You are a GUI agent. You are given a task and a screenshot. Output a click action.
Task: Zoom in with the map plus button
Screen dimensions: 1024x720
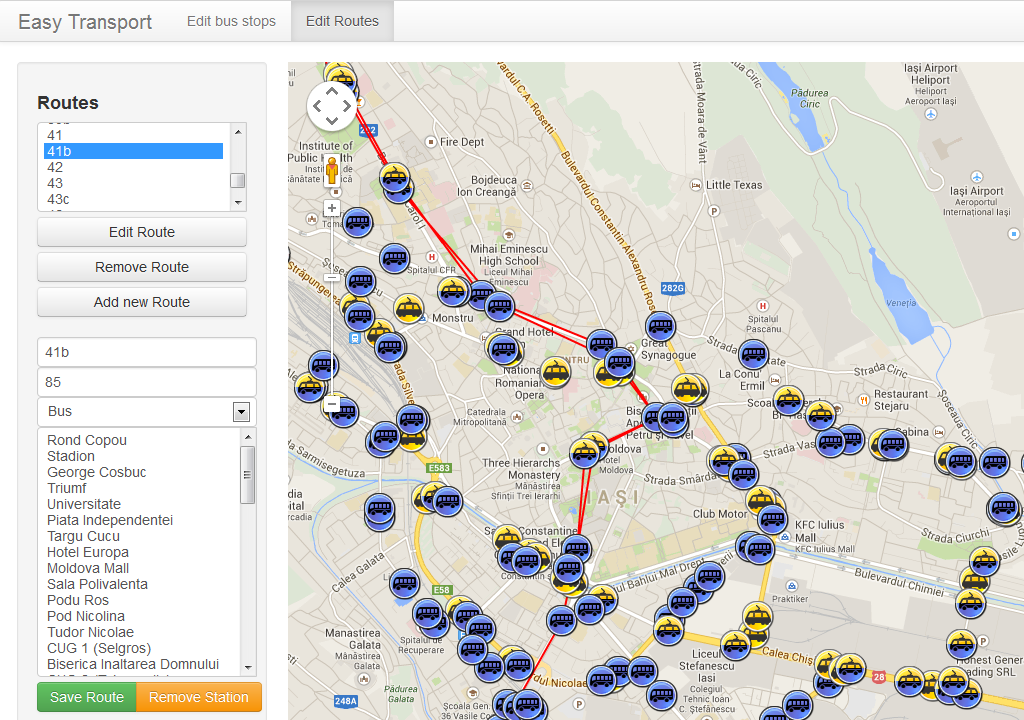pyautogui.click(x=332, y=208)
